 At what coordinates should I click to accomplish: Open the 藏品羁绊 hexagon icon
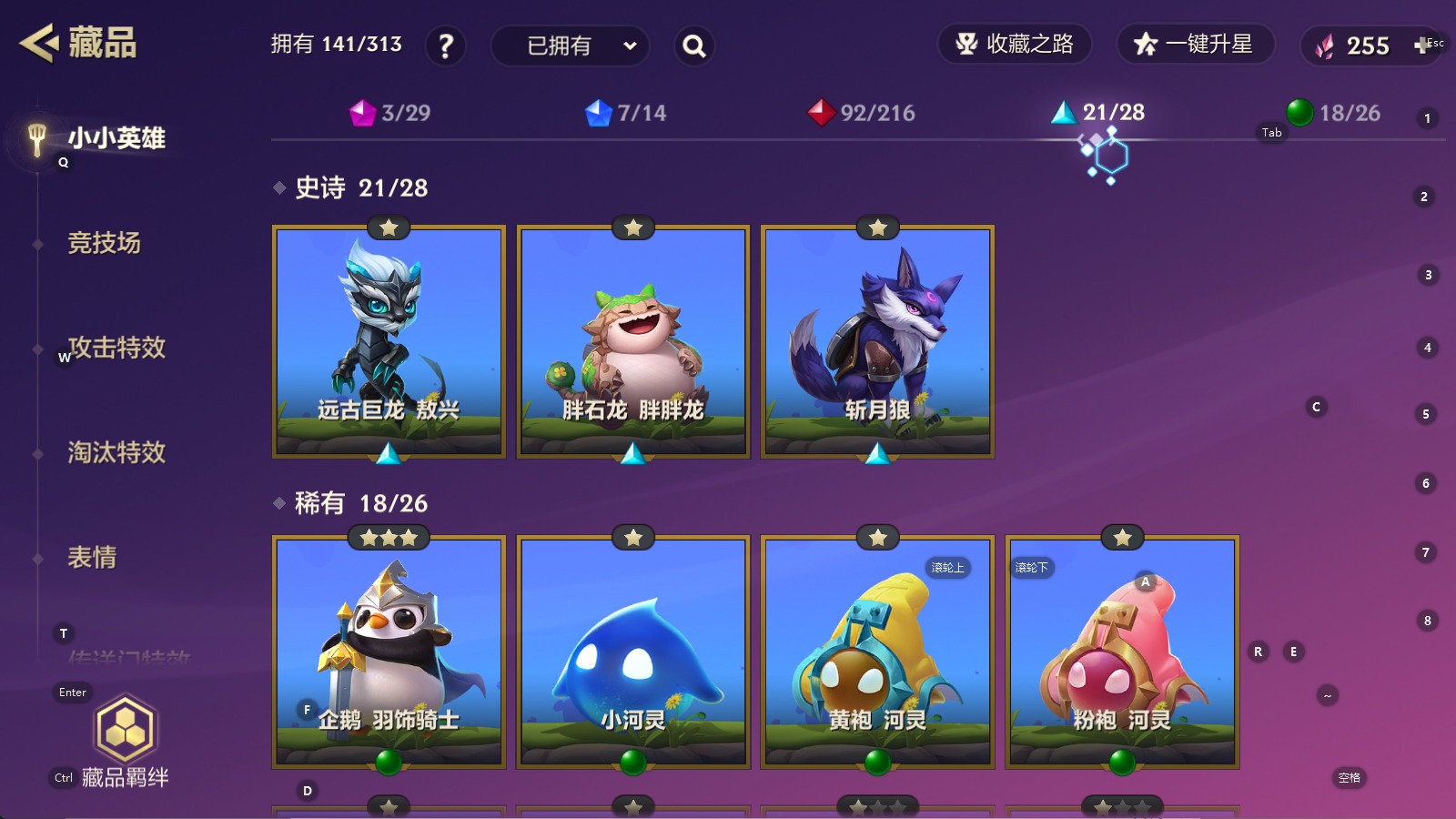click(125, 729)
